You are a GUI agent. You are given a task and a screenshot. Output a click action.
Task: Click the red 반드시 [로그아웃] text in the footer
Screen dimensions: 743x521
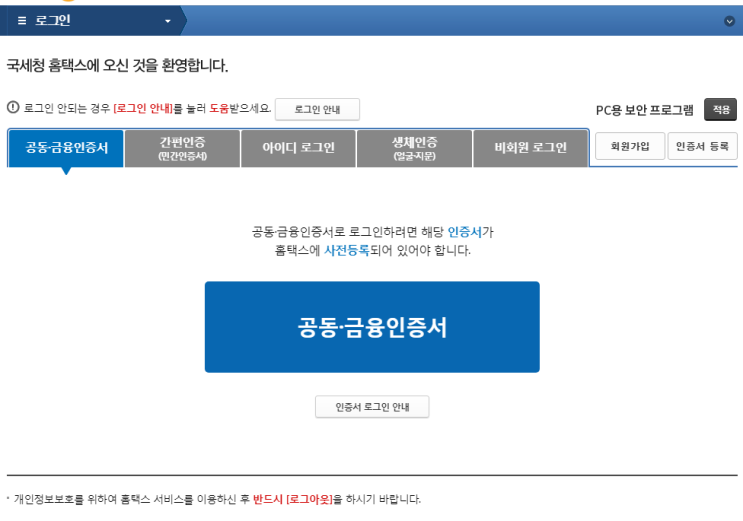(293, 499)
